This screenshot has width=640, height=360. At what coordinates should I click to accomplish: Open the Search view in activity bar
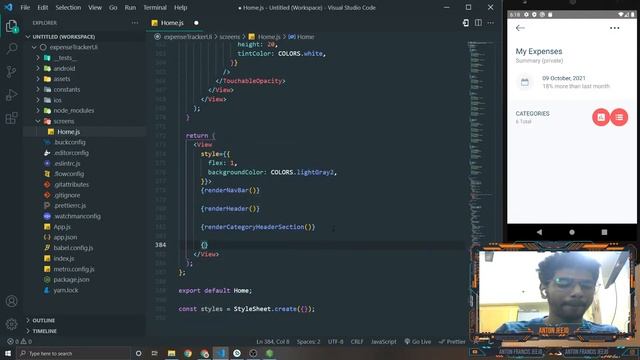click(11, 49)
